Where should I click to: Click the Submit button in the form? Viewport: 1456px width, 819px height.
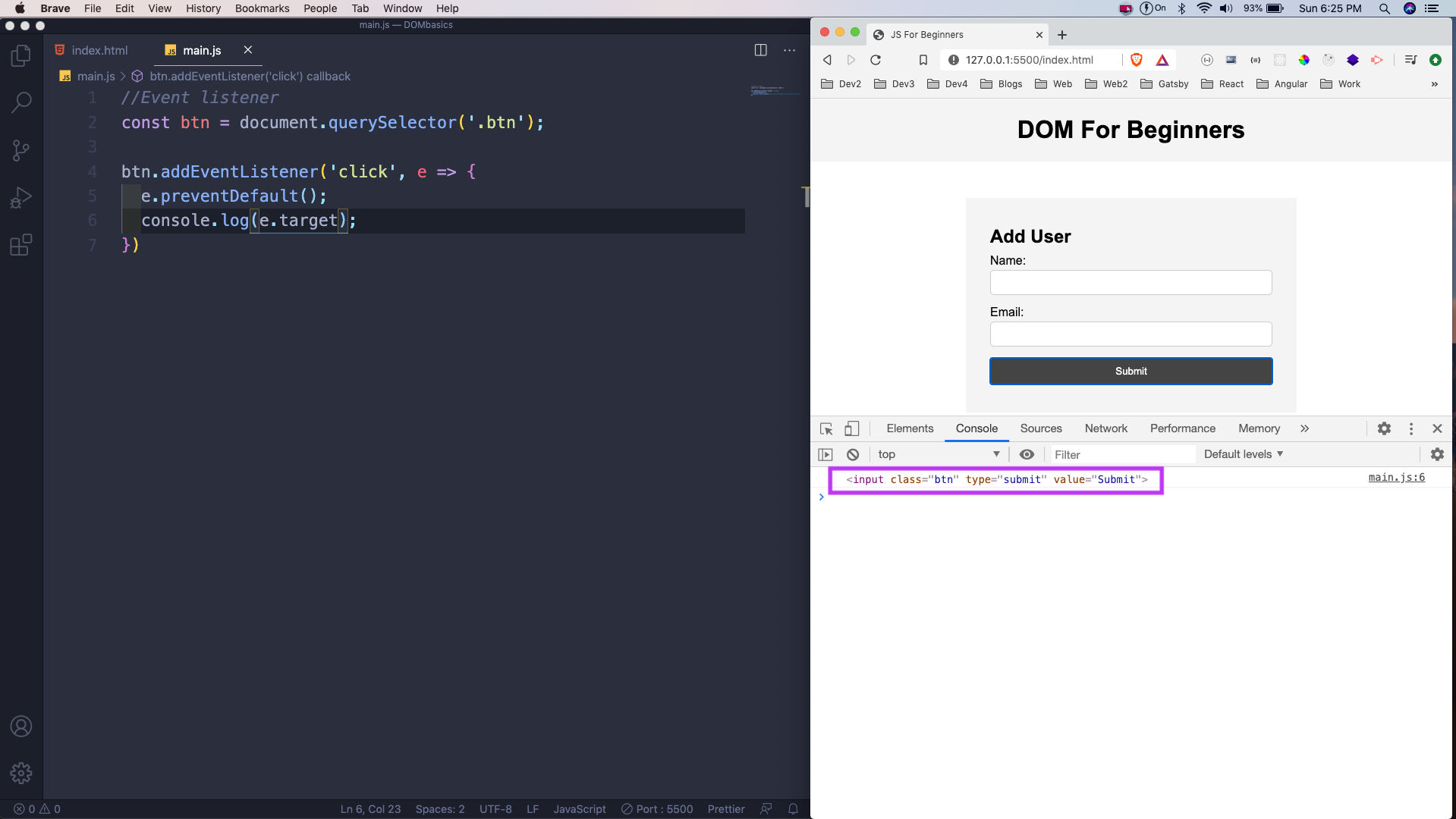(1131, 371)
